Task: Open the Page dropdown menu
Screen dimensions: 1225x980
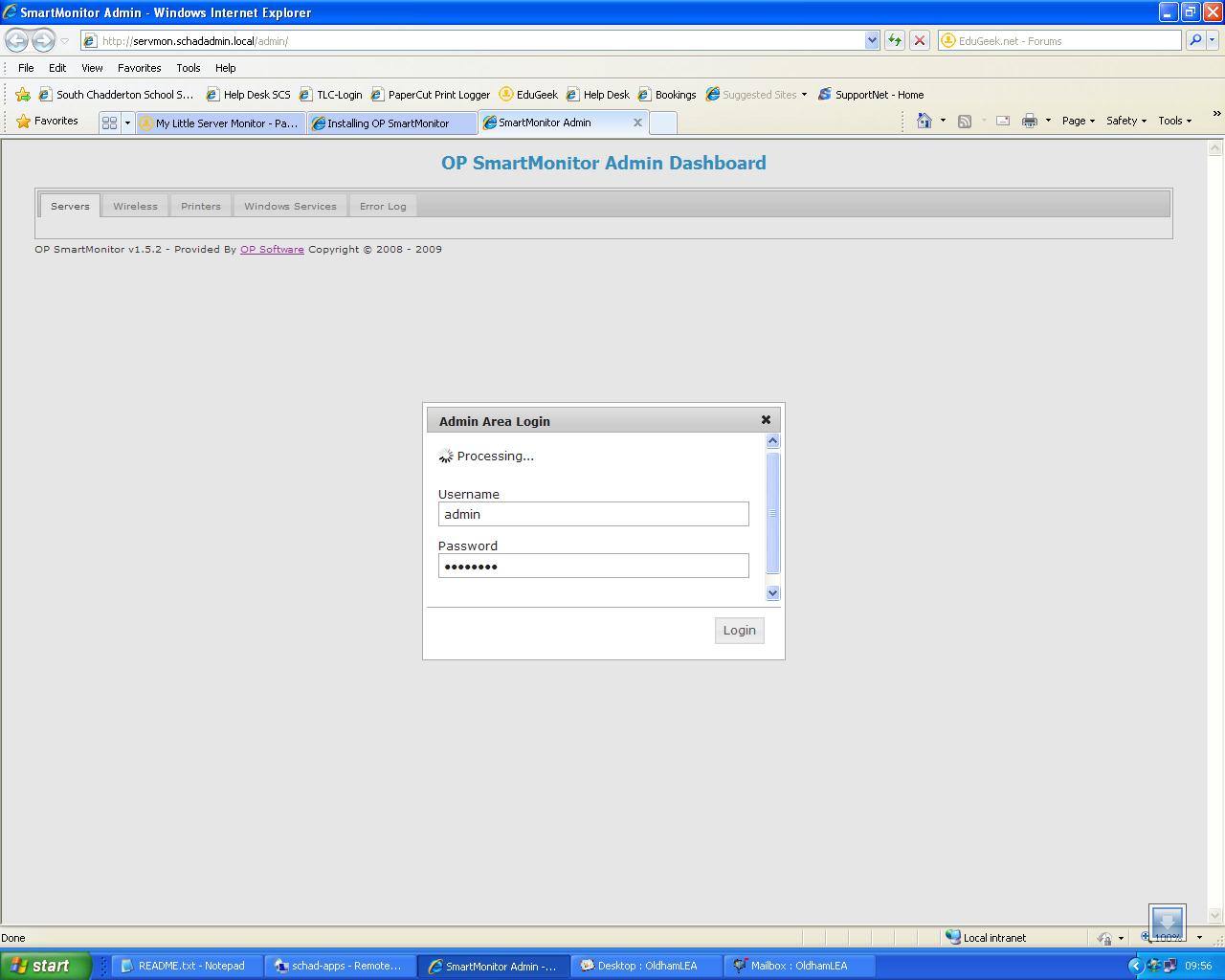Action: 1079,121
